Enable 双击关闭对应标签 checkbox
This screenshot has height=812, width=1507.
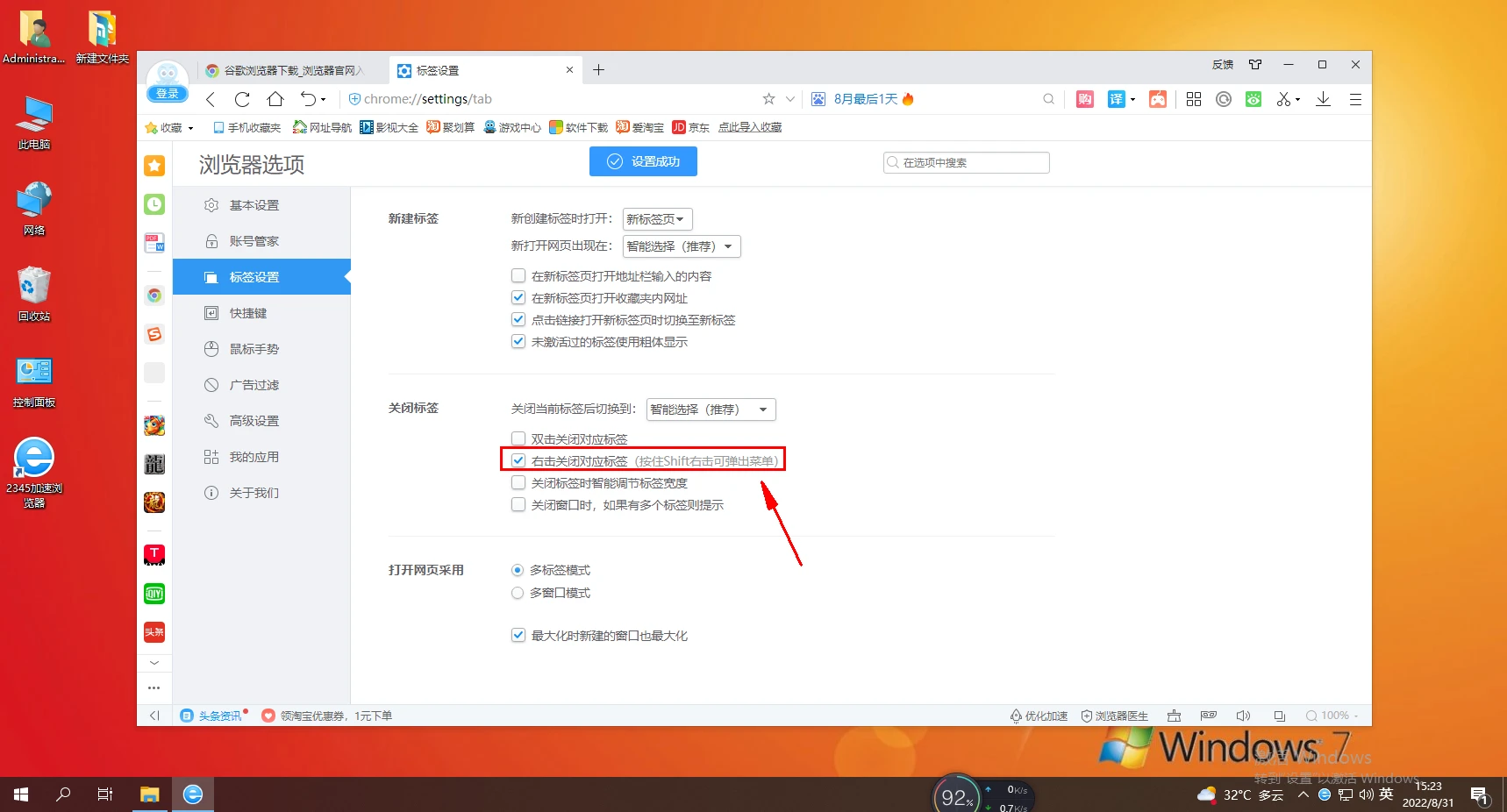(518, 439)
